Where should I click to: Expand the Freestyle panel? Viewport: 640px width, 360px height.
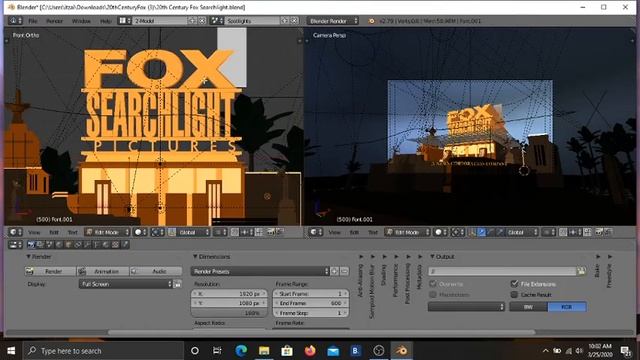[x=609, y=257]
